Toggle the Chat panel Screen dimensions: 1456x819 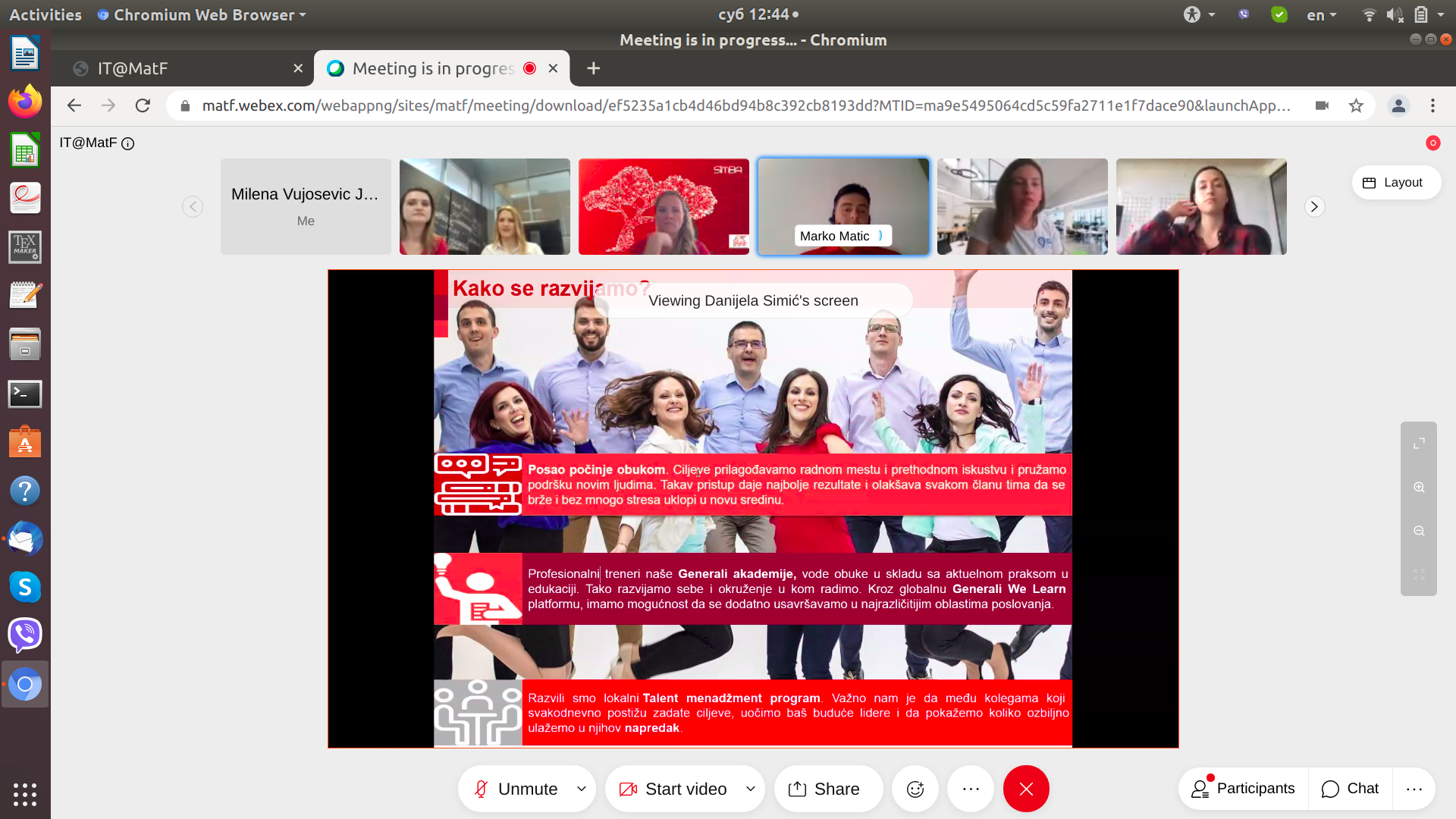(1351, 789)
